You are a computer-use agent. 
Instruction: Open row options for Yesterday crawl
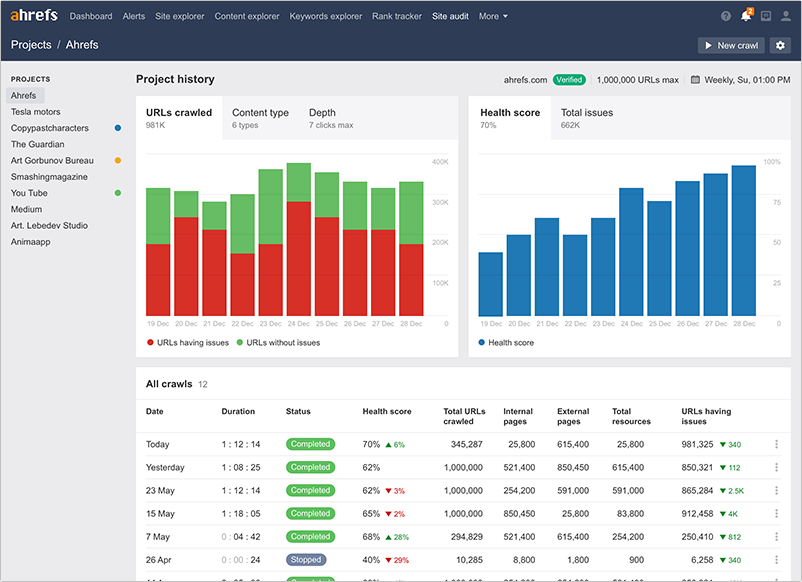tap(776, 467)
